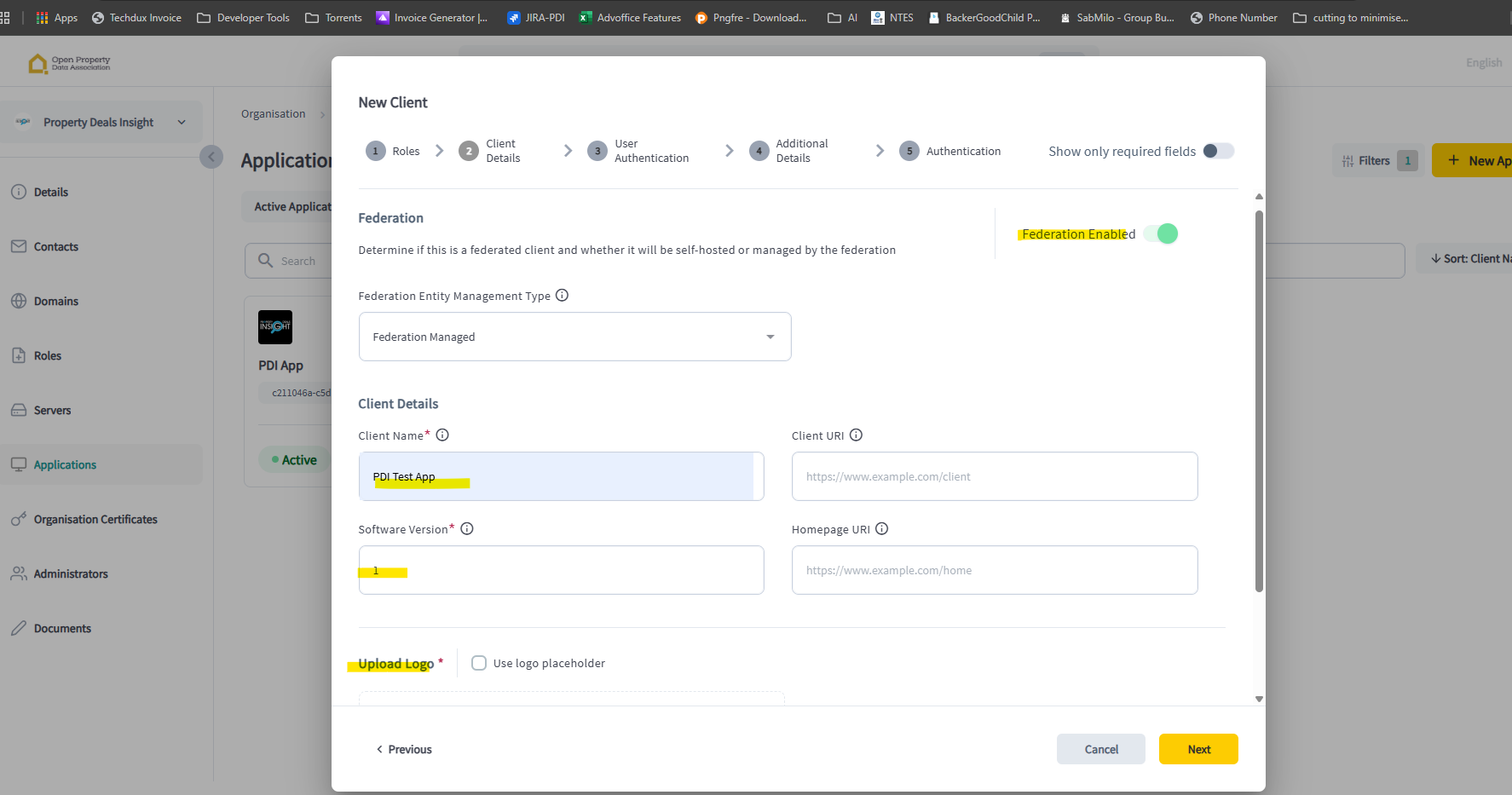The image size is (1512, 795).
Task: Click the Applications monitor icon
Action: click(19, 464)
